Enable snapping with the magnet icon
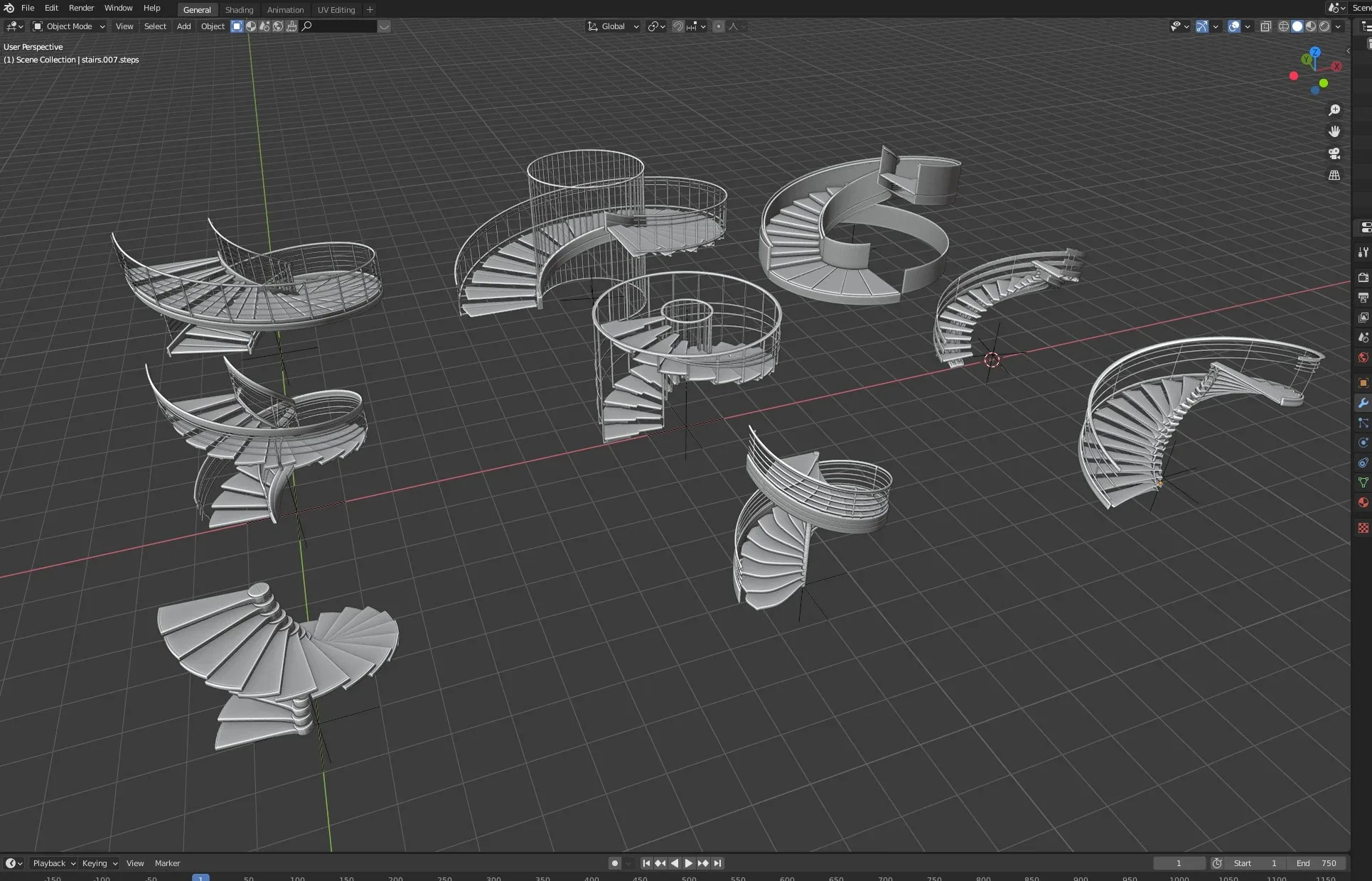This screenshot has height=881, width=1372. pos(677,26)
